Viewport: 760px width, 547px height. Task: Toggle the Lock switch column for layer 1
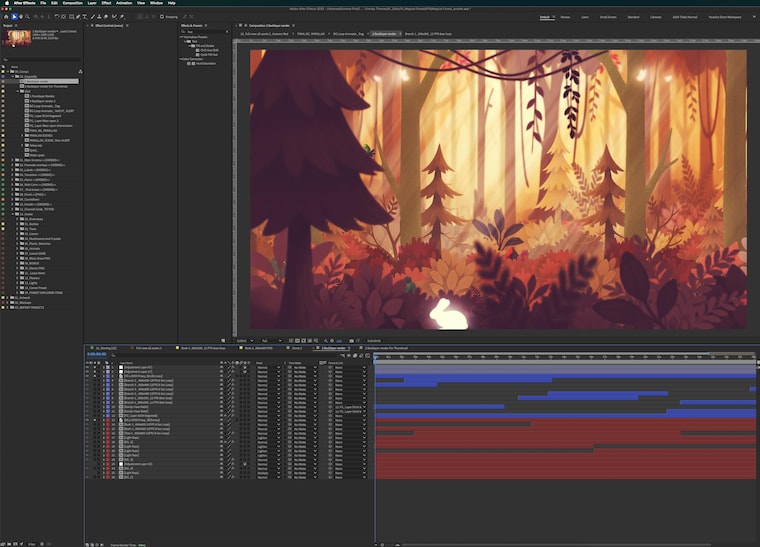click(99, 367)
